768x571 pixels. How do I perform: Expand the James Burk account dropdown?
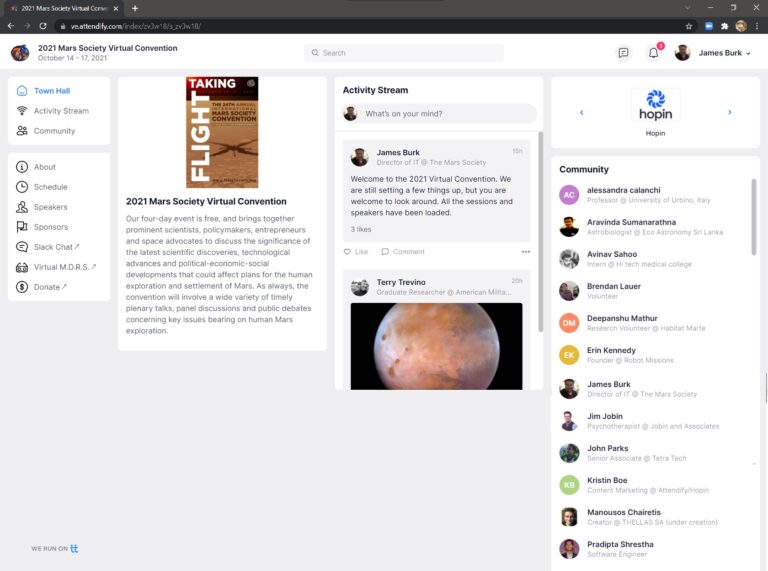(x=748, y=53)
